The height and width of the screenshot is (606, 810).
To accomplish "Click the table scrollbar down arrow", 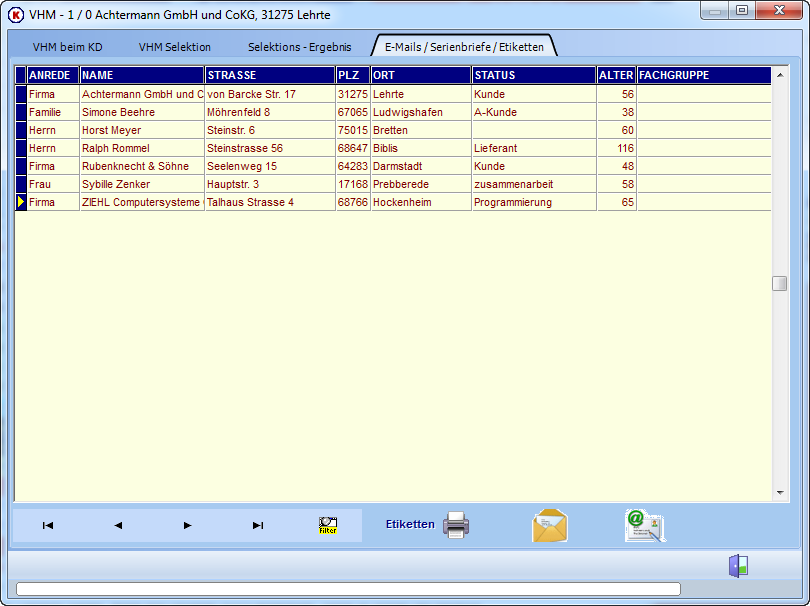I will tap(780, 493).
